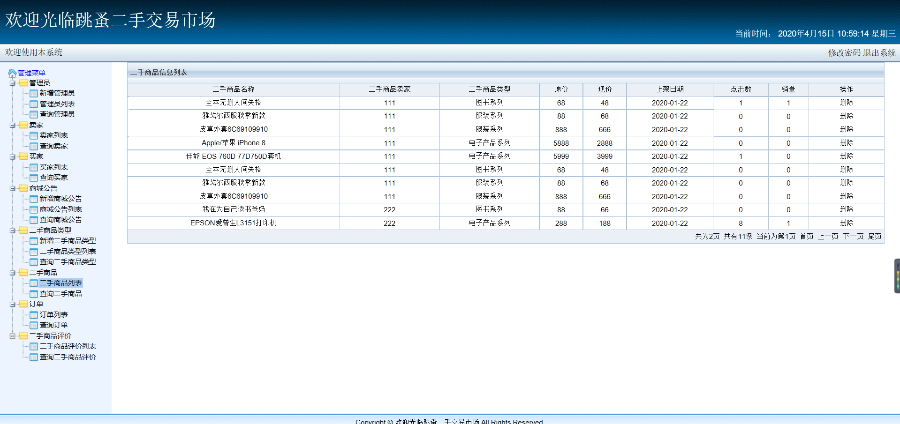
Task: Delete the seller 222 item priced 66
Action: coord(846,209)
